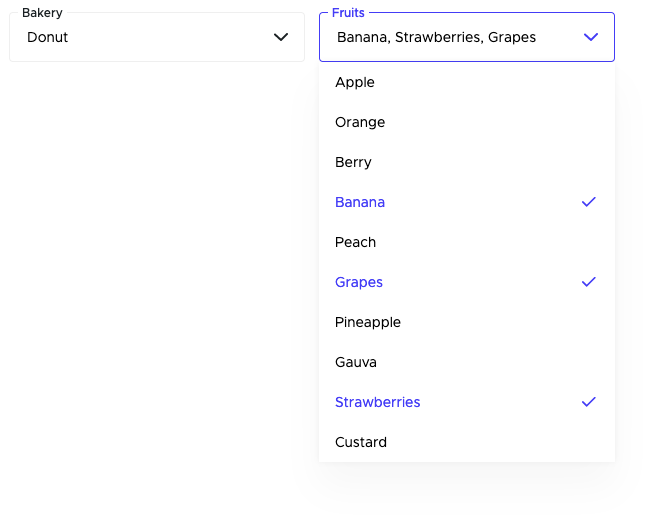Deselect the Strawberries option
The image size is (649, 518).
(377, 402)
